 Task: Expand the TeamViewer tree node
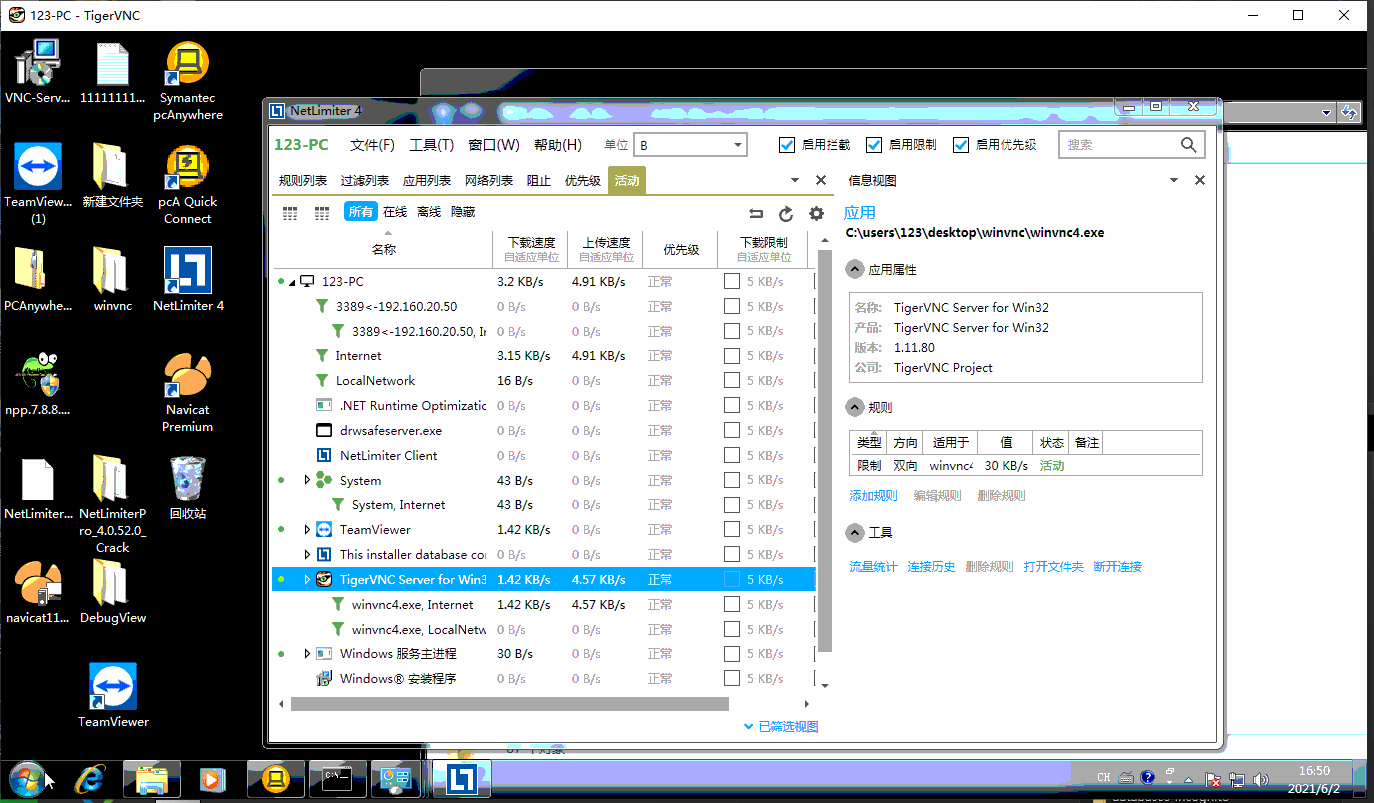coord(308,529)
